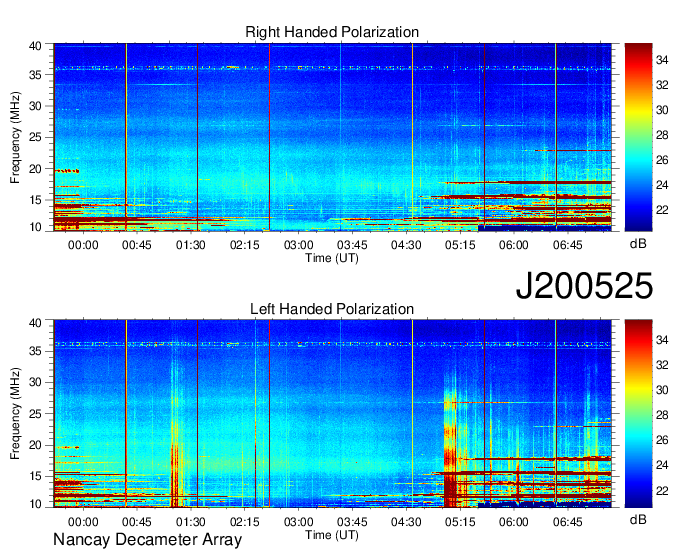The image size is (680, 552).
Task: Click "02:15" time tick on the Left Handed plot
Action: coord(245,522)
